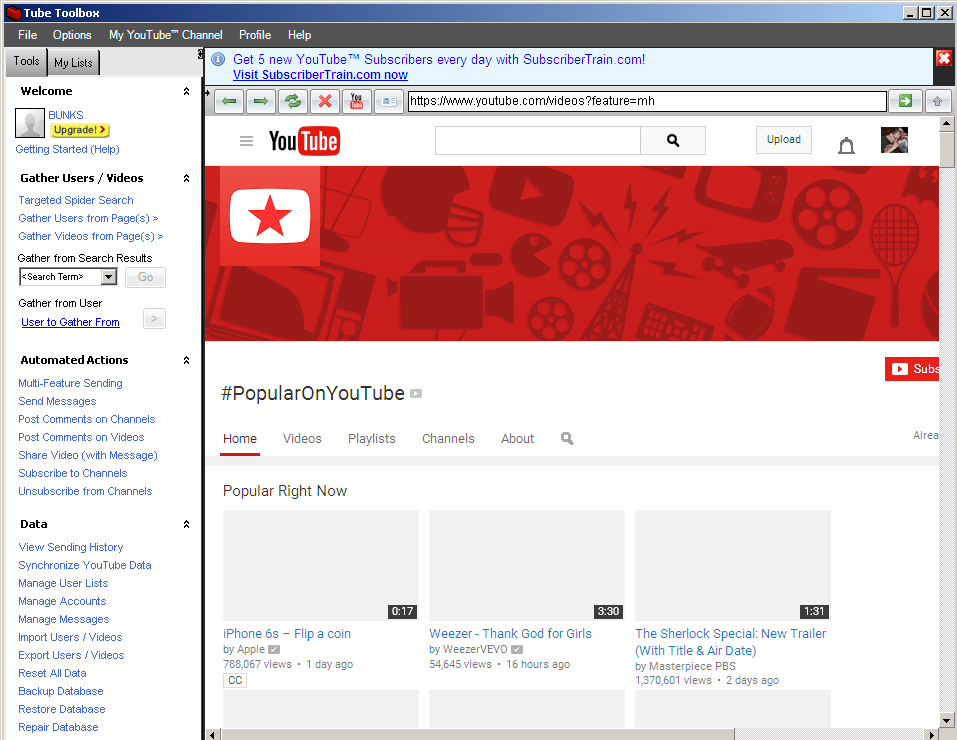Image resolution: width=957 pixels, height=740 pixels.
Task: Collapse the Data section
Action: click(186, 524)
